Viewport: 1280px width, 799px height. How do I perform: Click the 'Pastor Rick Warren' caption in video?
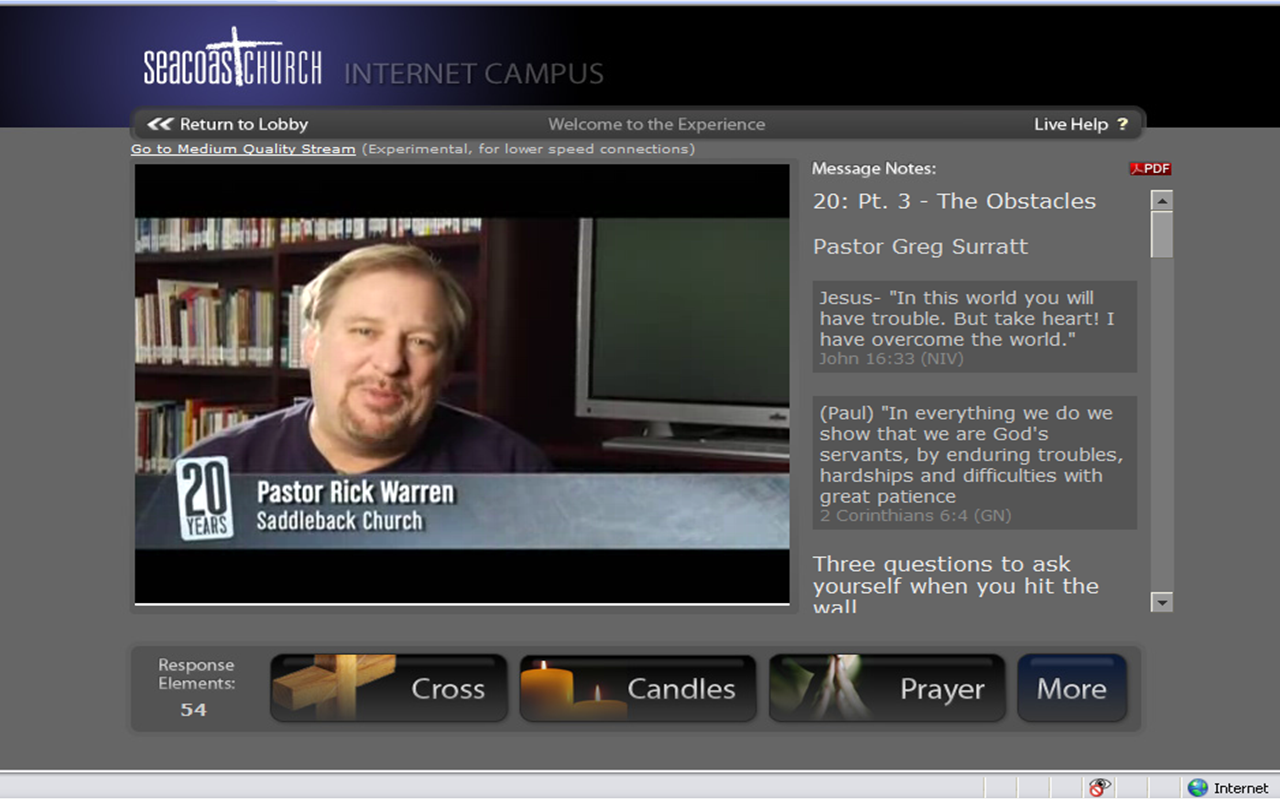(355, 492)
